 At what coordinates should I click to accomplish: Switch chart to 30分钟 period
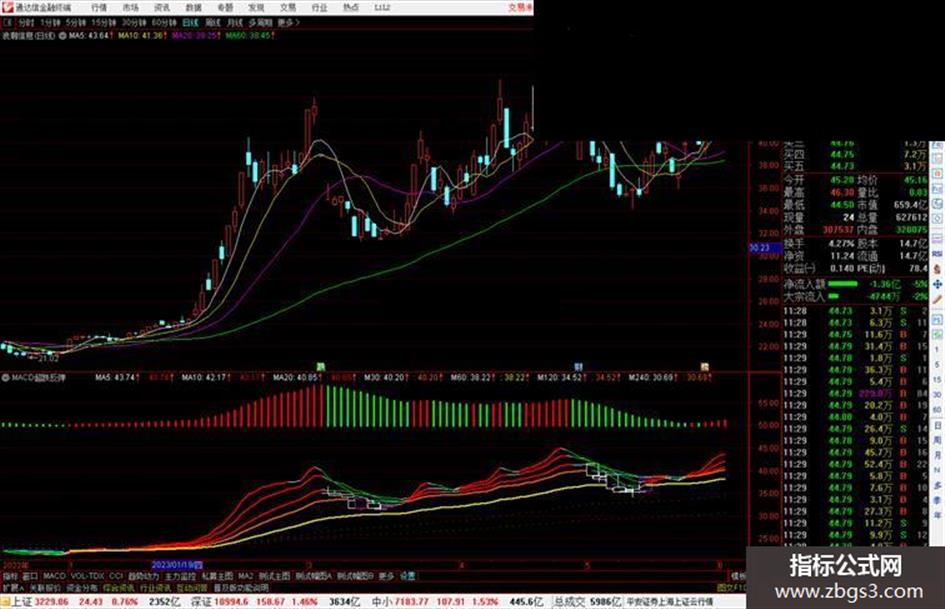click(134, 23)
